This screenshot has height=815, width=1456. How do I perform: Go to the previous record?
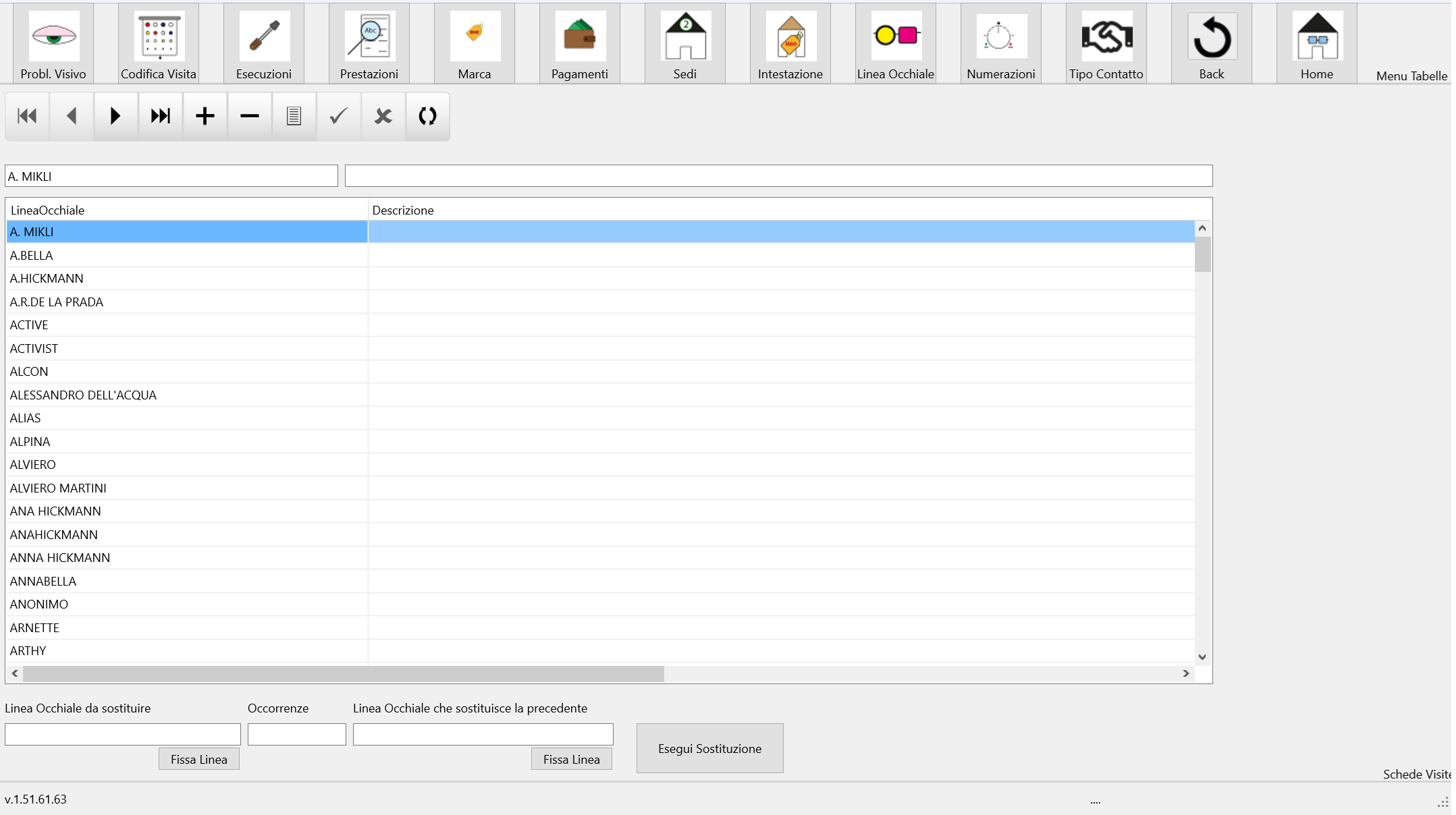click(72, 116)
